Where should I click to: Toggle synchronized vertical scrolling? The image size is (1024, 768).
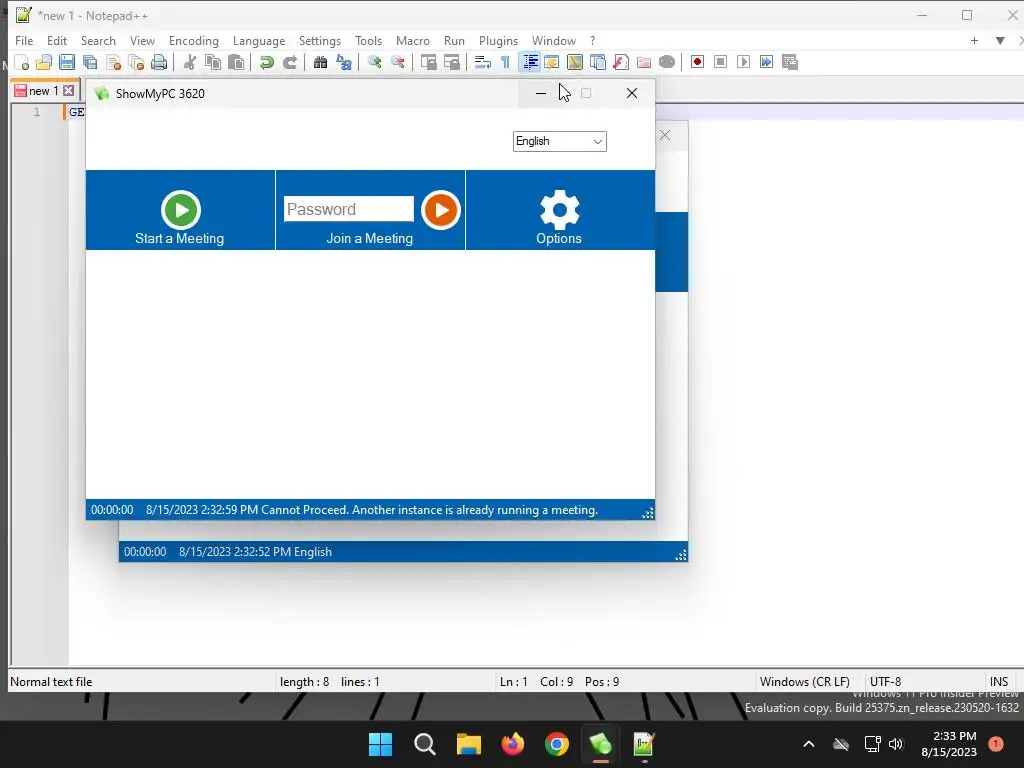pyautogui.click(x=428, y=63)
